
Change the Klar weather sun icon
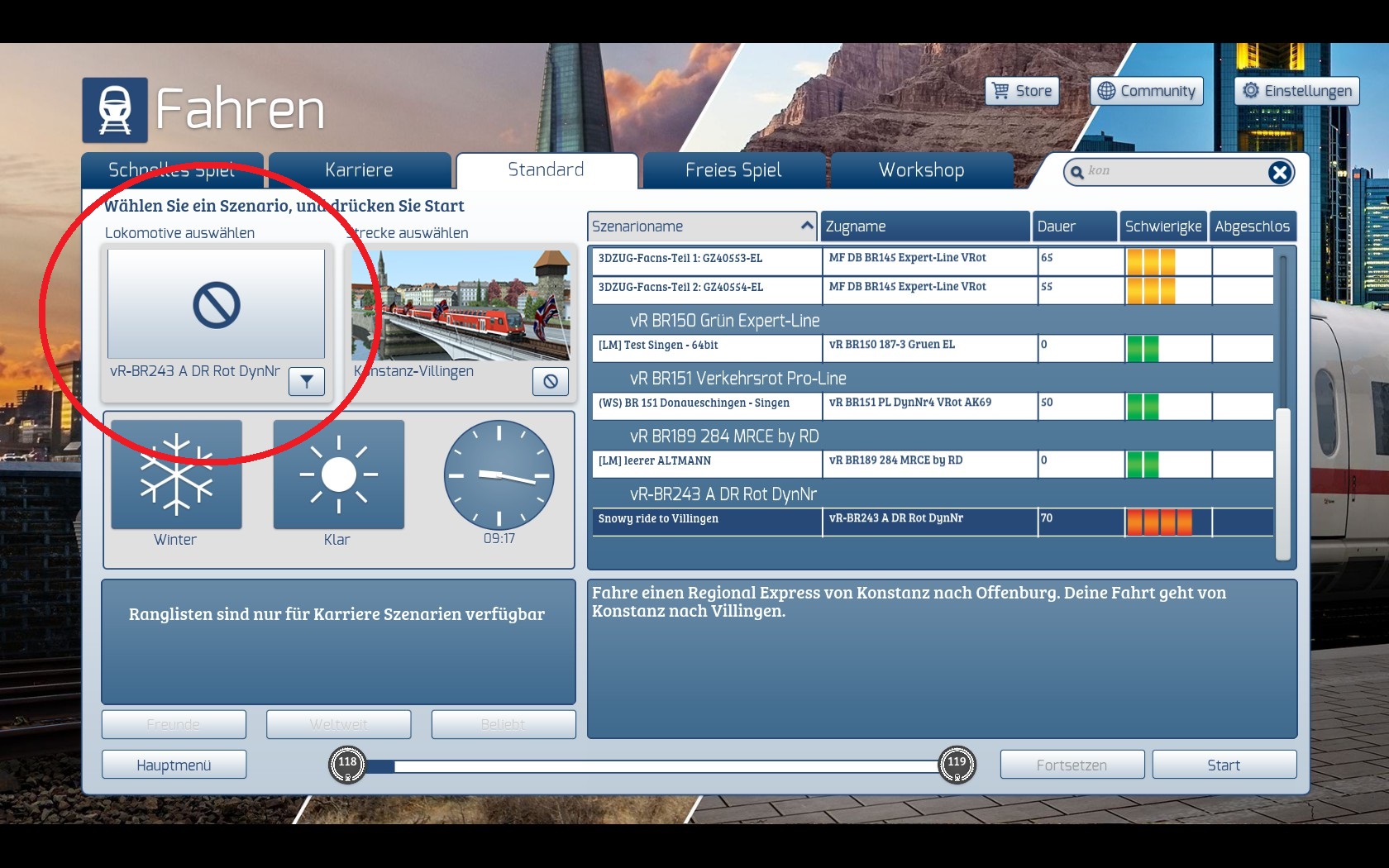pos(338,475)
